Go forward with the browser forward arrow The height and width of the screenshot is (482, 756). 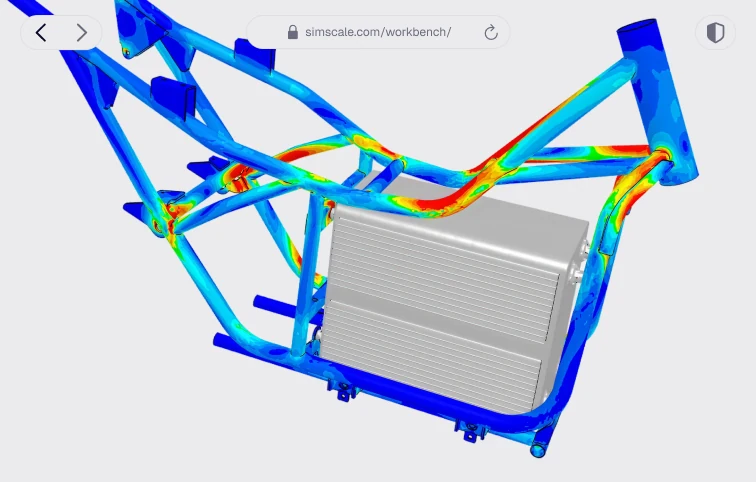82,33
